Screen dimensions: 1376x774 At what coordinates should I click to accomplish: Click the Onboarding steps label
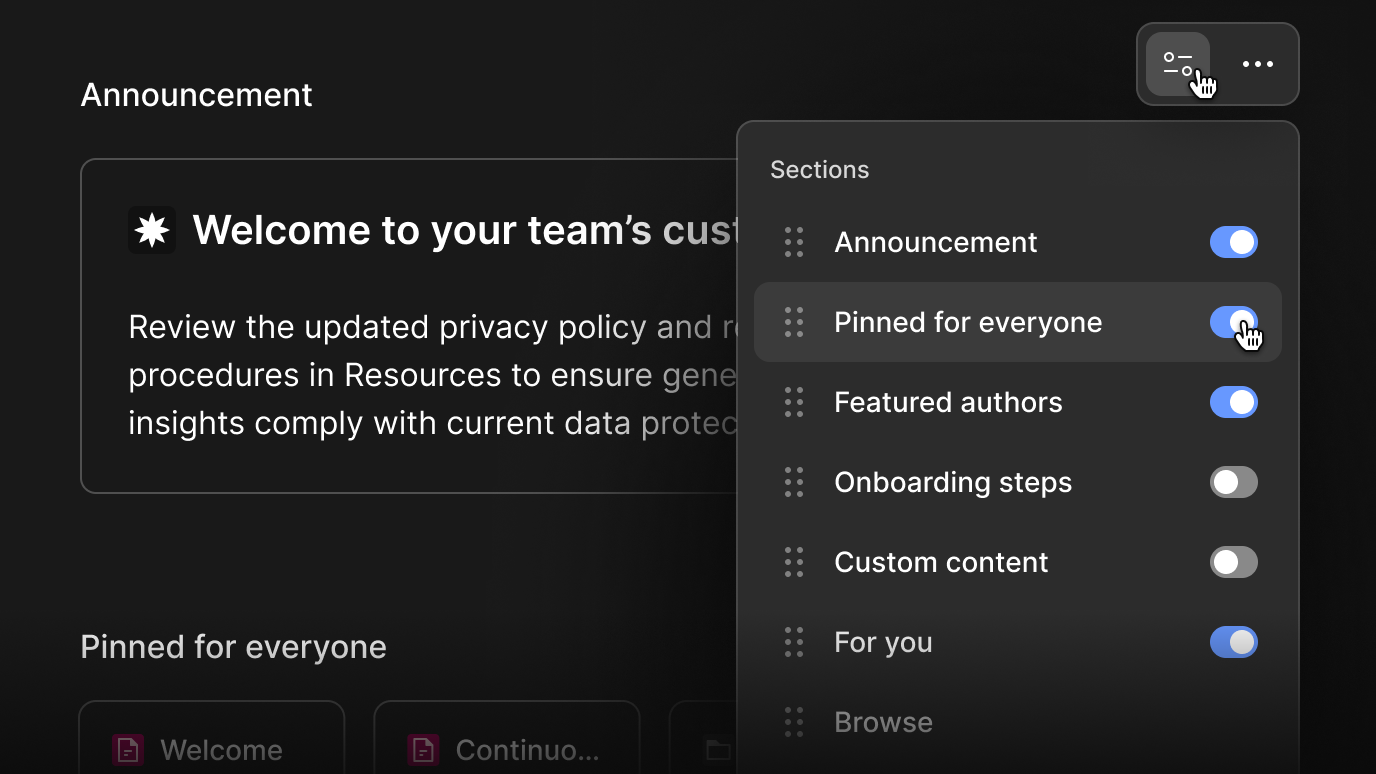coord(953,482)
